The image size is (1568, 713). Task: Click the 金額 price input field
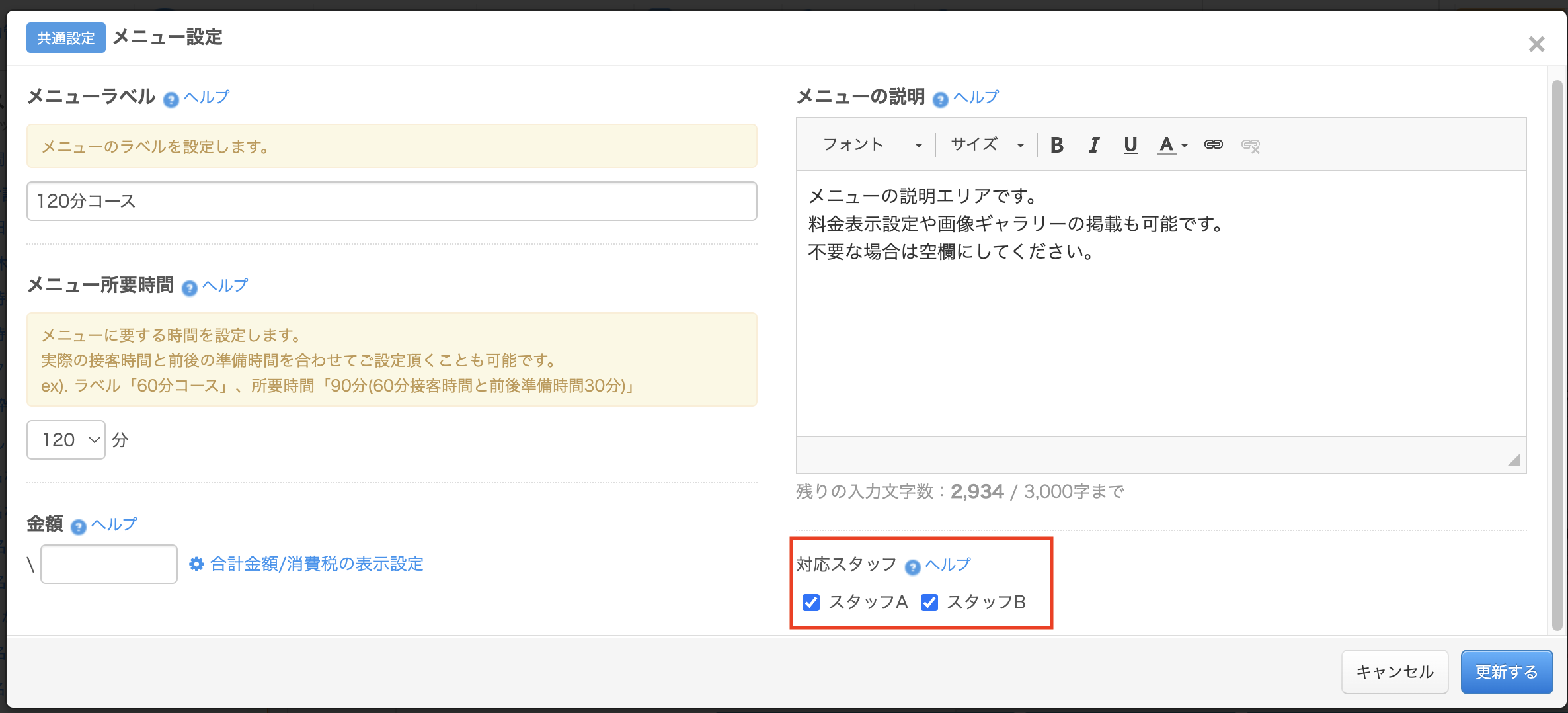pyautogui.click(x=109, y=564)
